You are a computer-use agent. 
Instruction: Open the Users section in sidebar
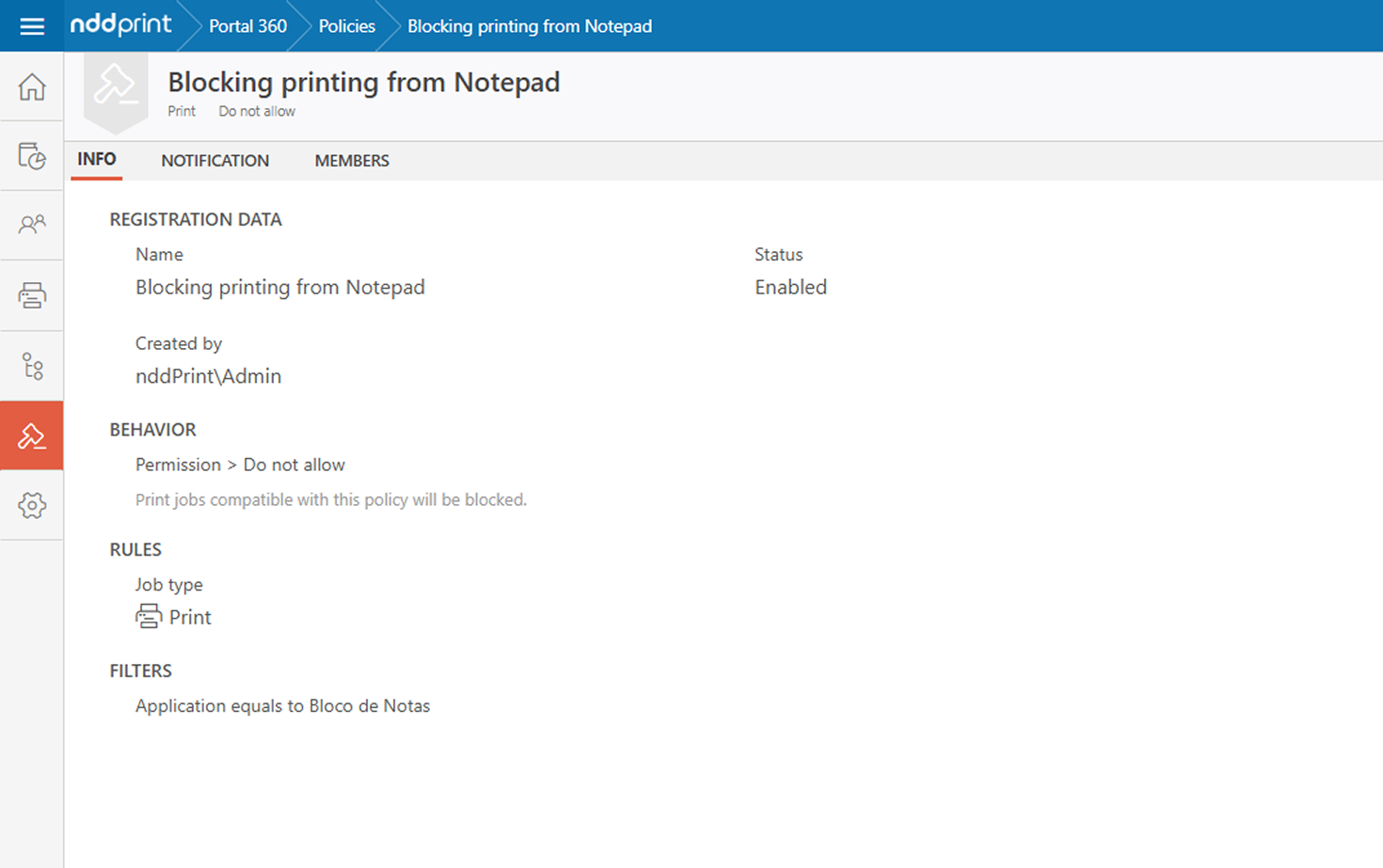[32, 225]
